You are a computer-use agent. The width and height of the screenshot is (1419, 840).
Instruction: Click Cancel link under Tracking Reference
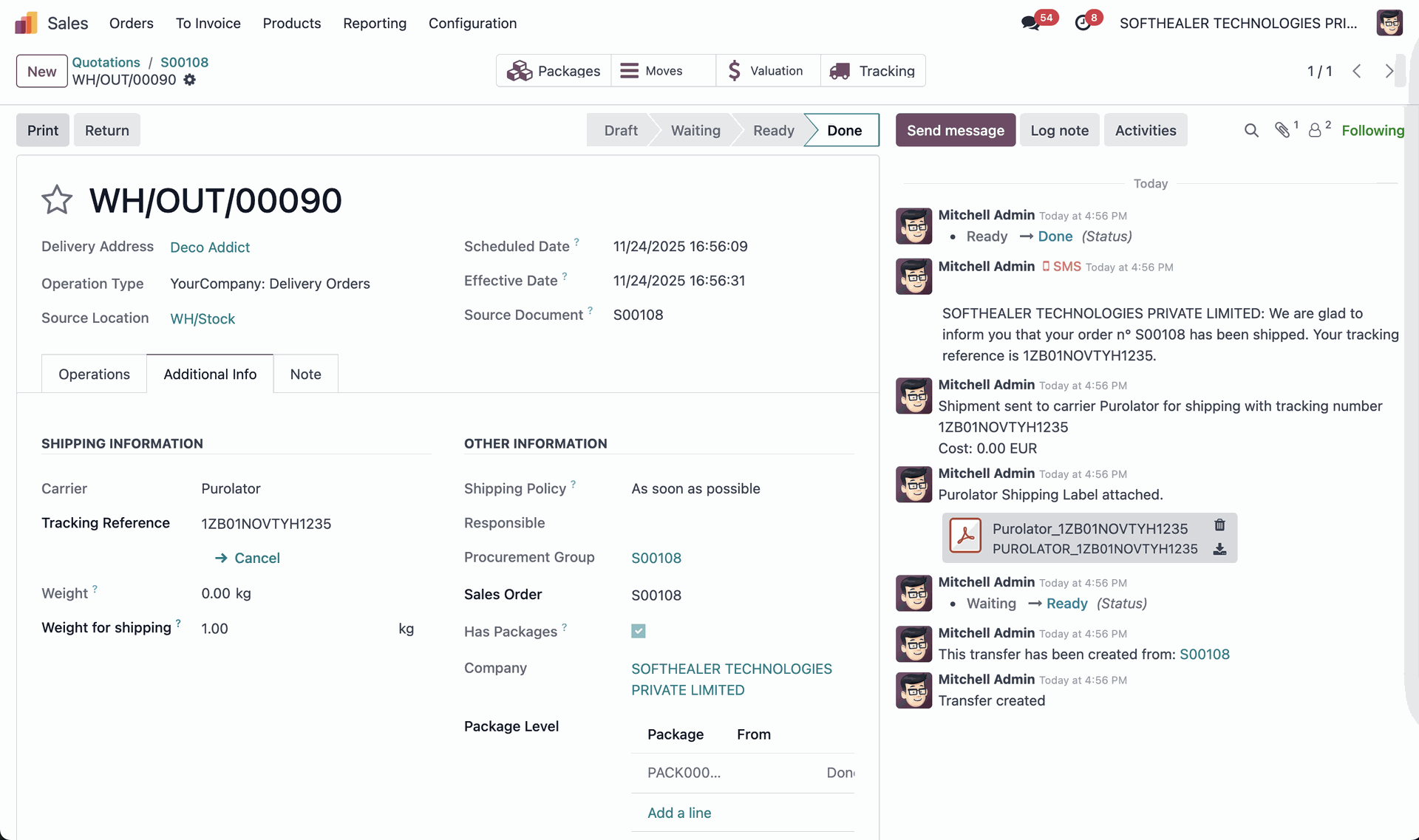256,558
